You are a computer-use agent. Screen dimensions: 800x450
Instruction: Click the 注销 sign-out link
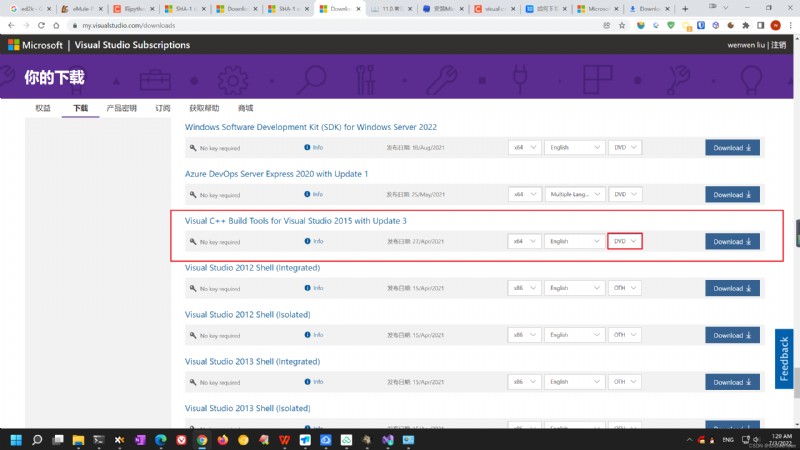(778, 45)
